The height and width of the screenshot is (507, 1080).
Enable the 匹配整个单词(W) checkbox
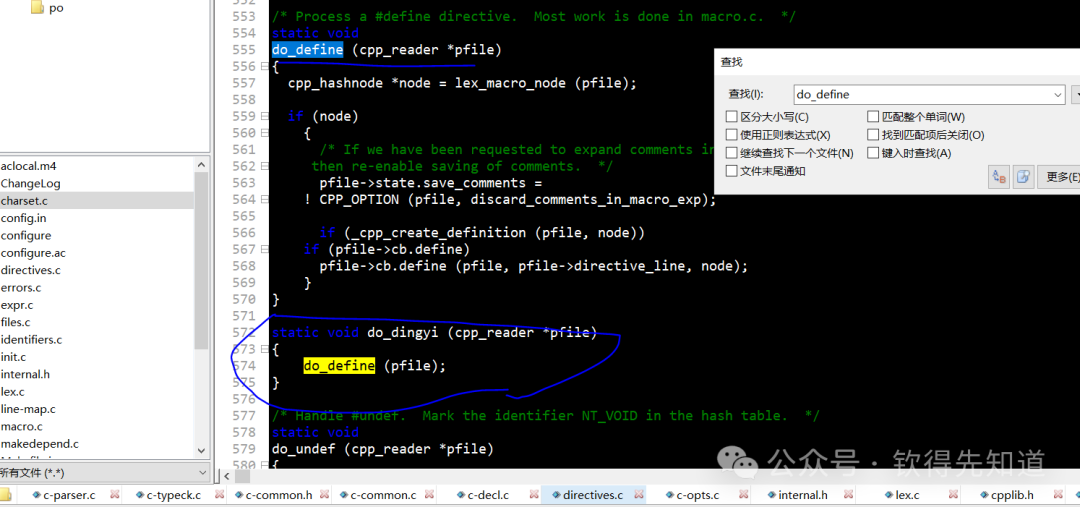tap(873, 117)
